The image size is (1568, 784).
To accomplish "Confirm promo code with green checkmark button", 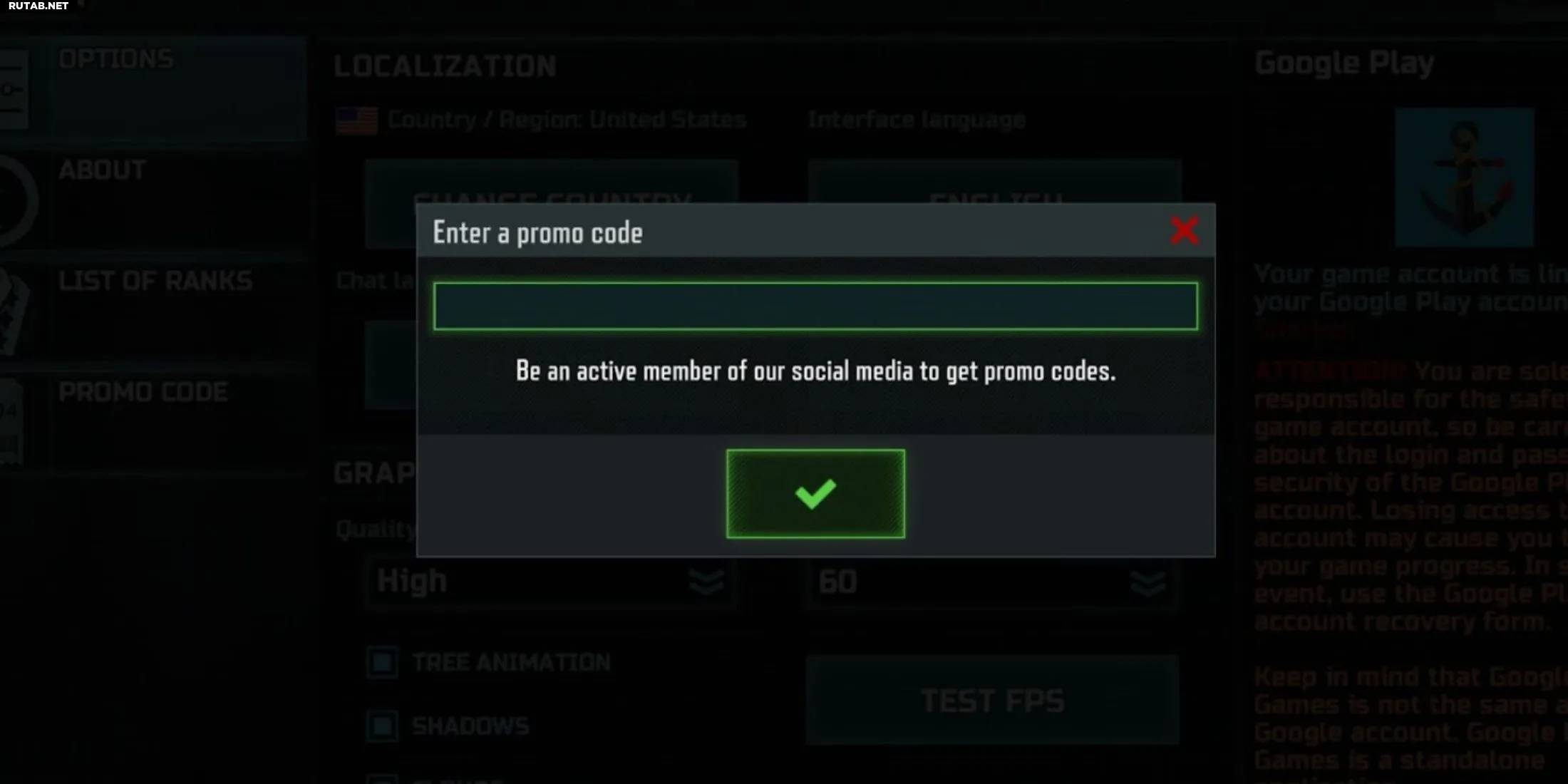I will pos(815,493).
